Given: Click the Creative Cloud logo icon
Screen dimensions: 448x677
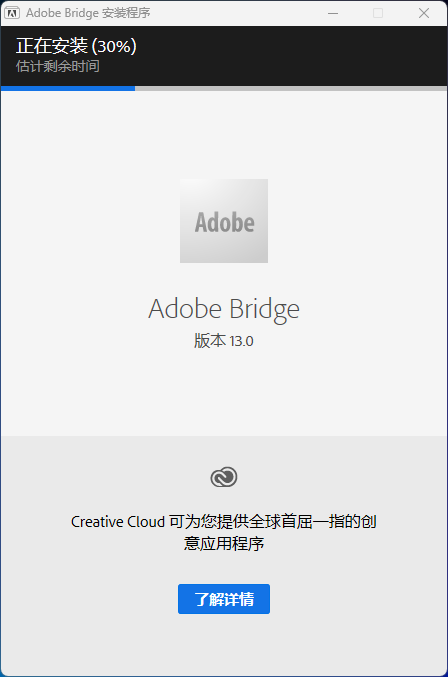Looking at the screenshot, I should (x=224, y=477).
